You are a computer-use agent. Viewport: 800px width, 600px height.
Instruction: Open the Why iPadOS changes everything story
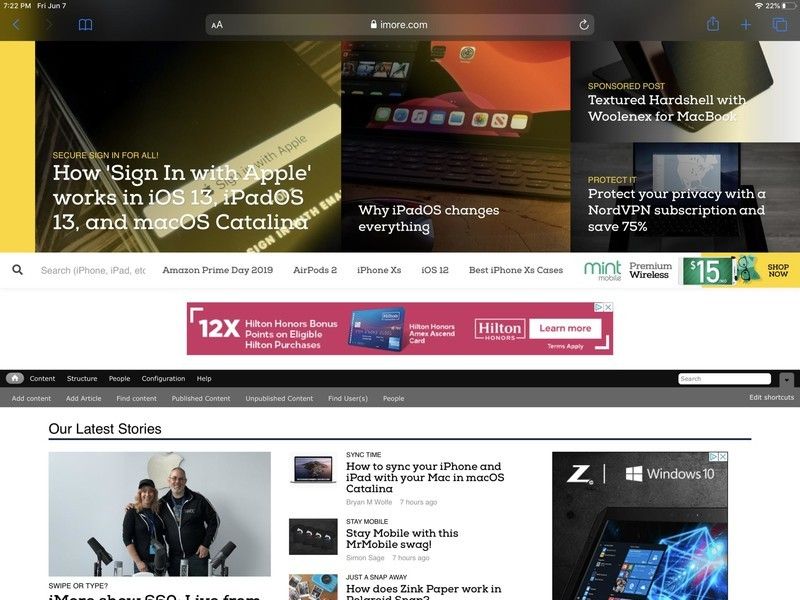[x=428, y=218]
